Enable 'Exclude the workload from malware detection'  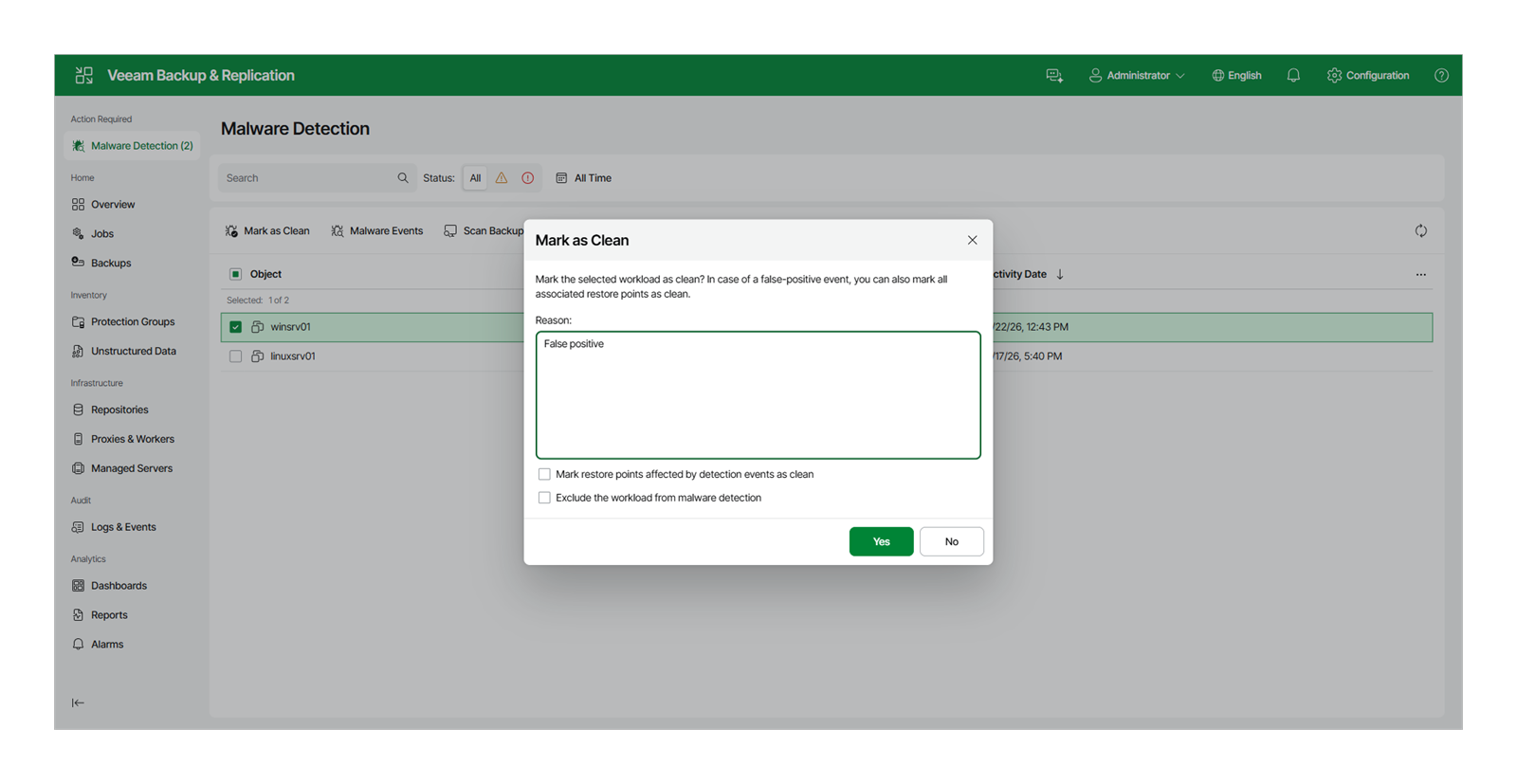544,498
